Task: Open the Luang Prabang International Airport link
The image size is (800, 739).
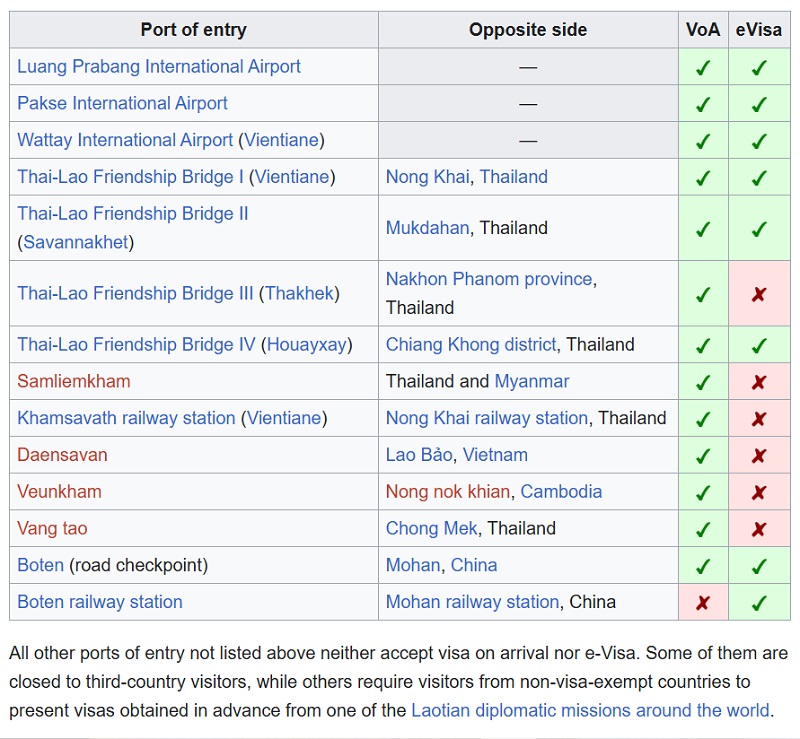Action: (x=159, y=66)
